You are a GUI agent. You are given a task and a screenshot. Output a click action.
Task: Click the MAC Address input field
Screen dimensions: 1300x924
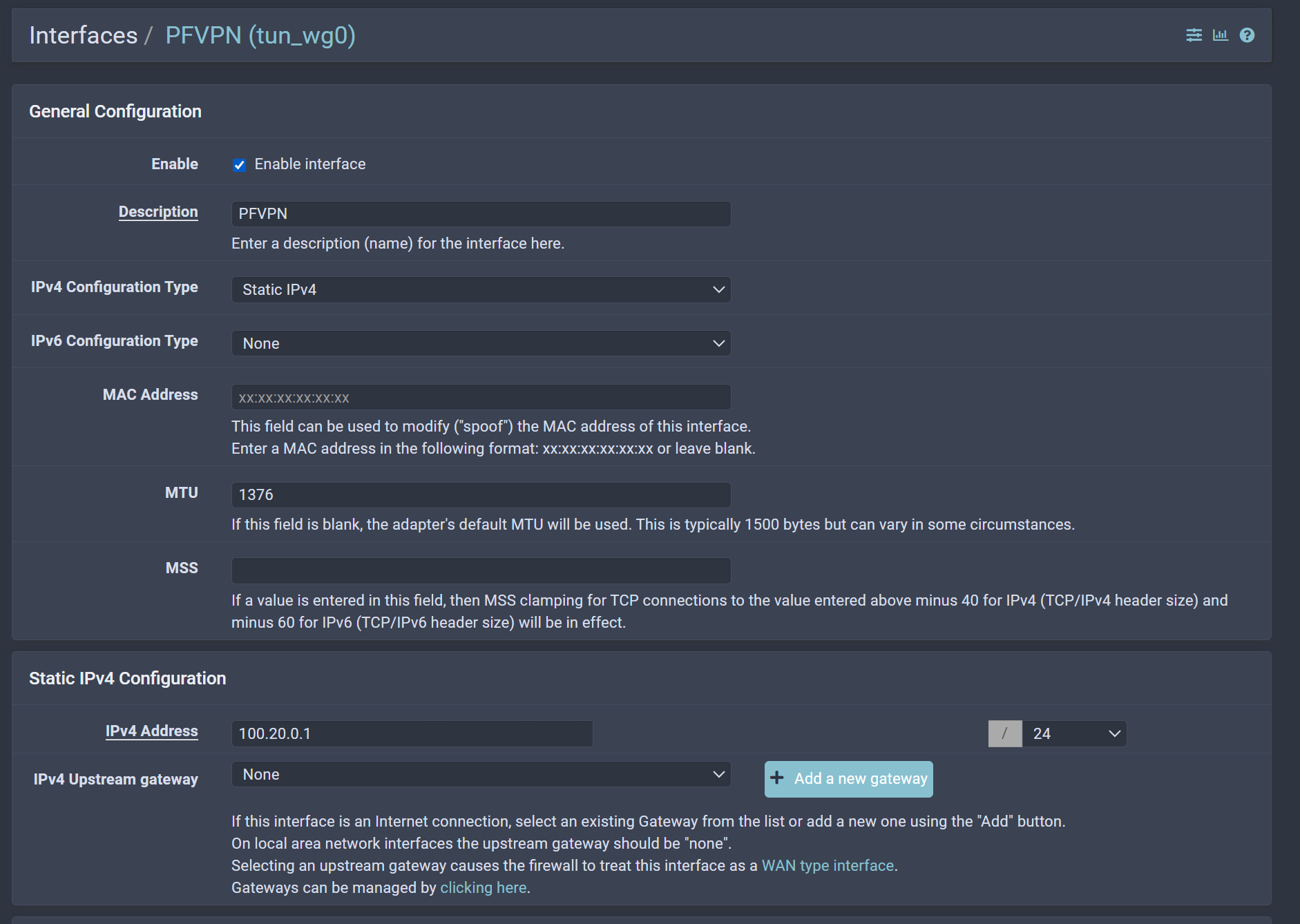point(481,398)
